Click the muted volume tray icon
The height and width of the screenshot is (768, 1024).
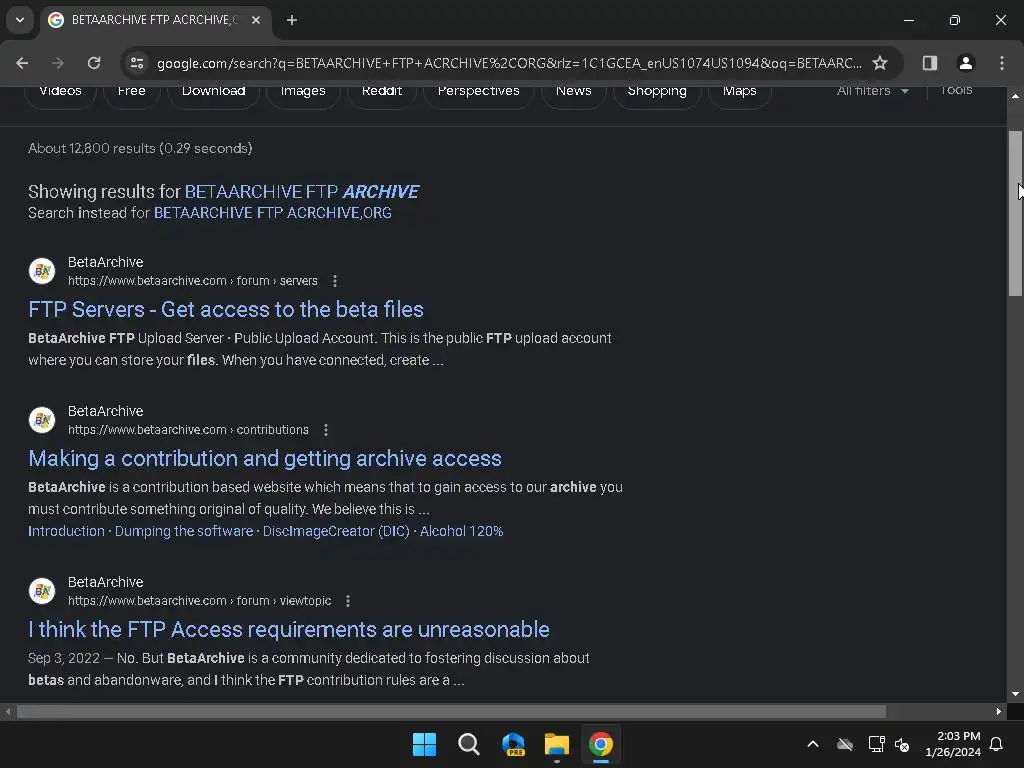pos(902,744)
